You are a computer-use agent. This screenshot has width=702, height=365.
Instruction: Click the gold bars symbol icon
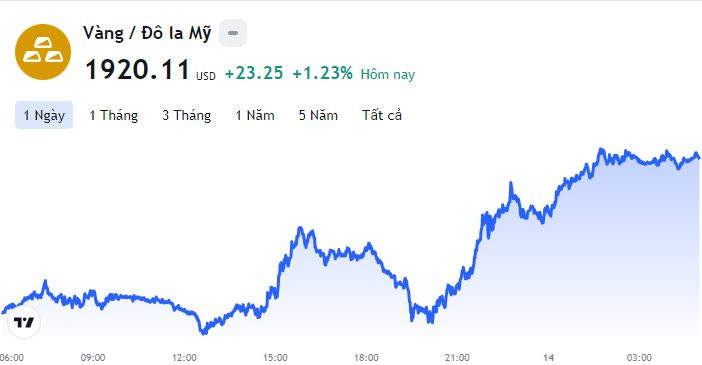coord(43,52)
